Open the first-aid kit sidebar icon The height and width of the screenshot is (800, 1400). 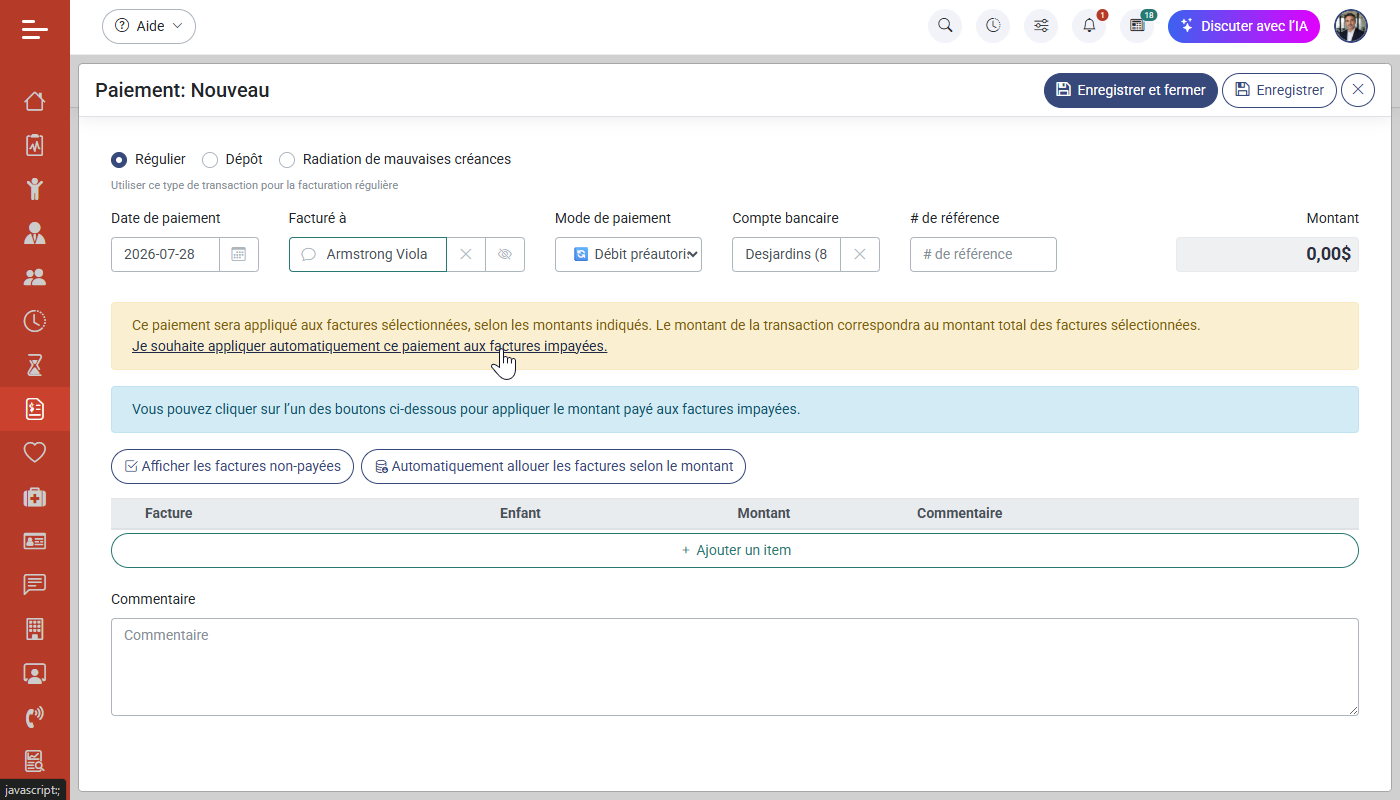point(35,497)
